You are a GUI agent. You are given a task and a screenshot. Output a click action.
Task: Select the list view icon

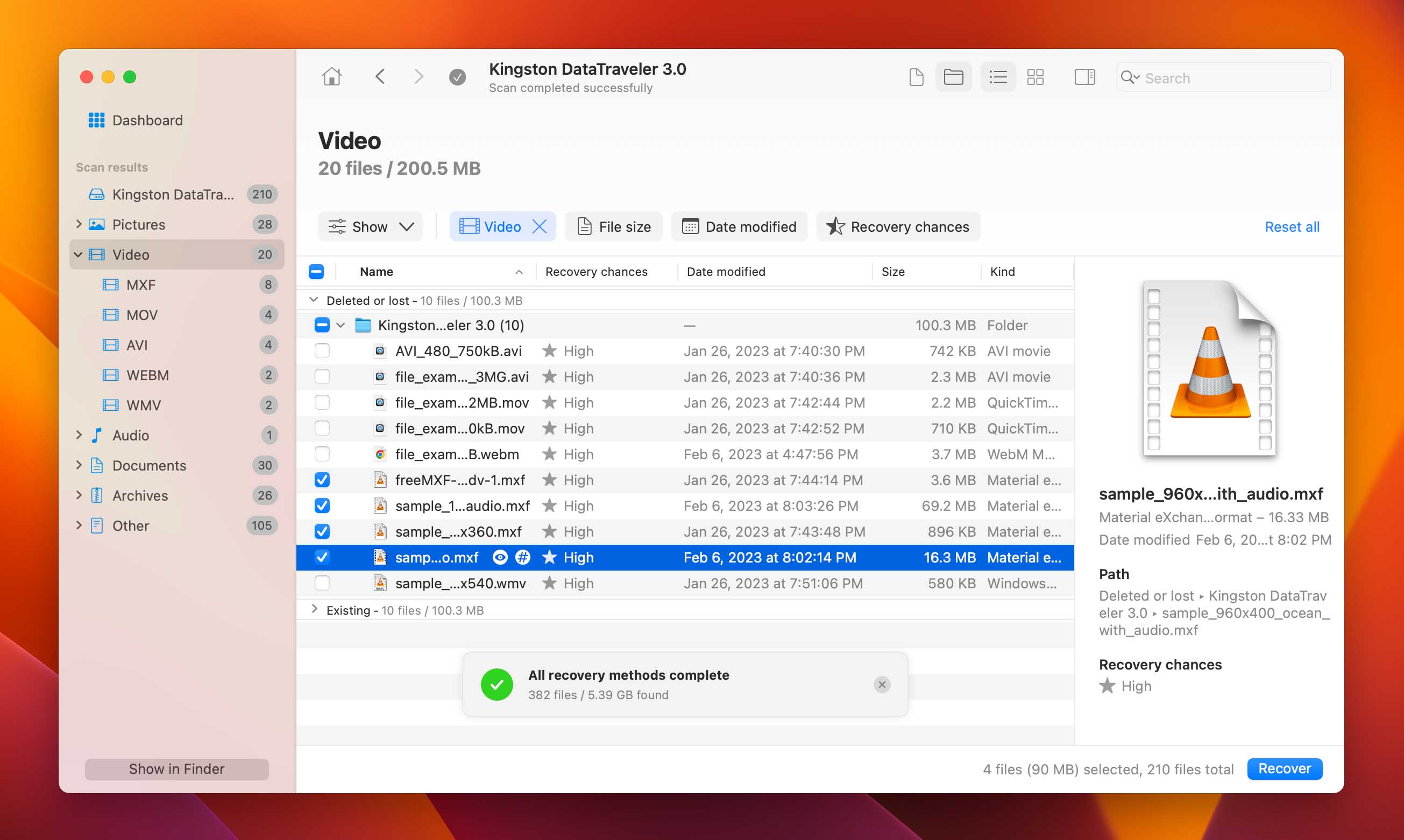(x=997, y=77)
